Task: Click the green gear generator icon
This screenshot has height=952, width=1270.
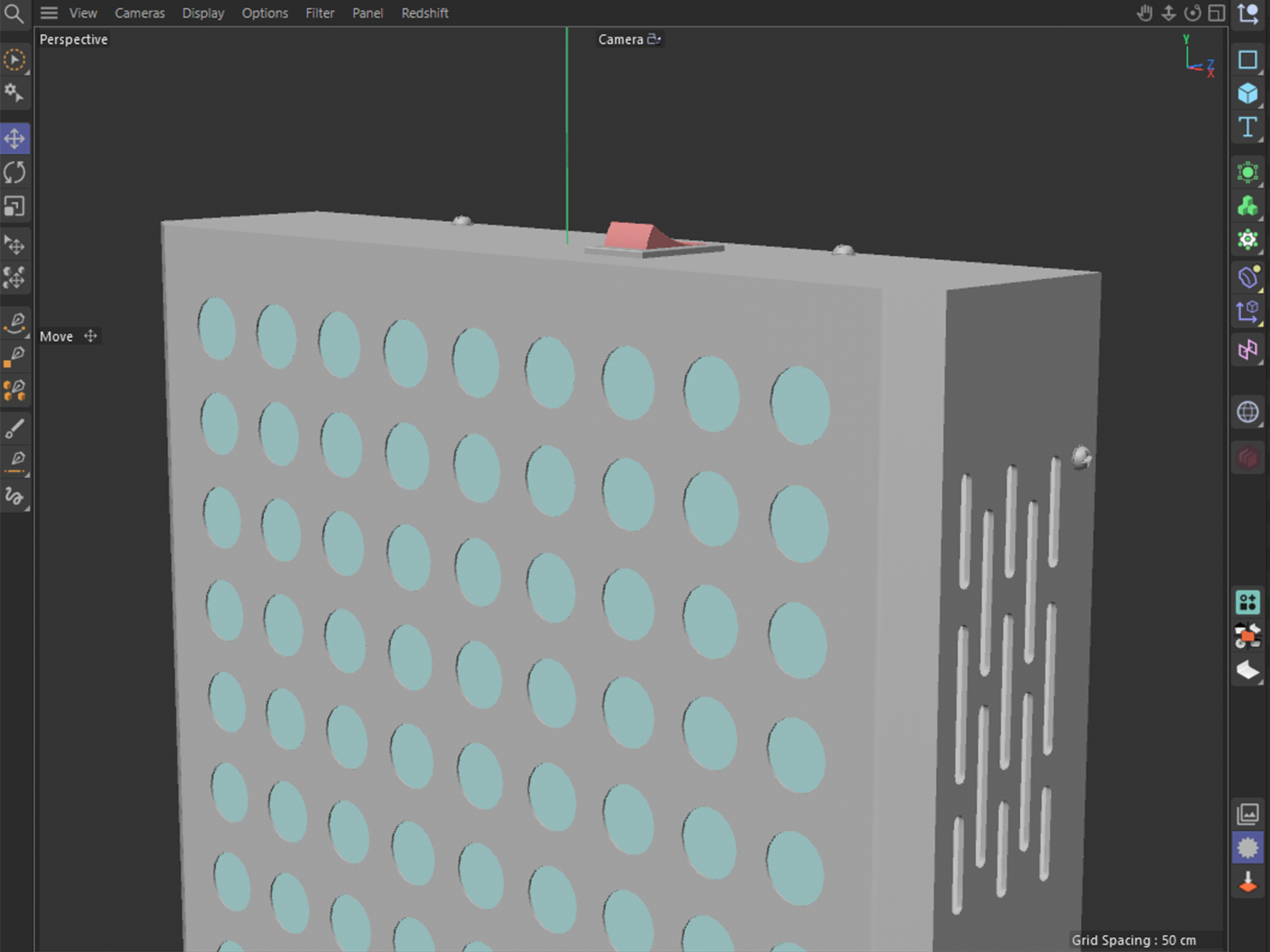Action: coord(1248,240)
